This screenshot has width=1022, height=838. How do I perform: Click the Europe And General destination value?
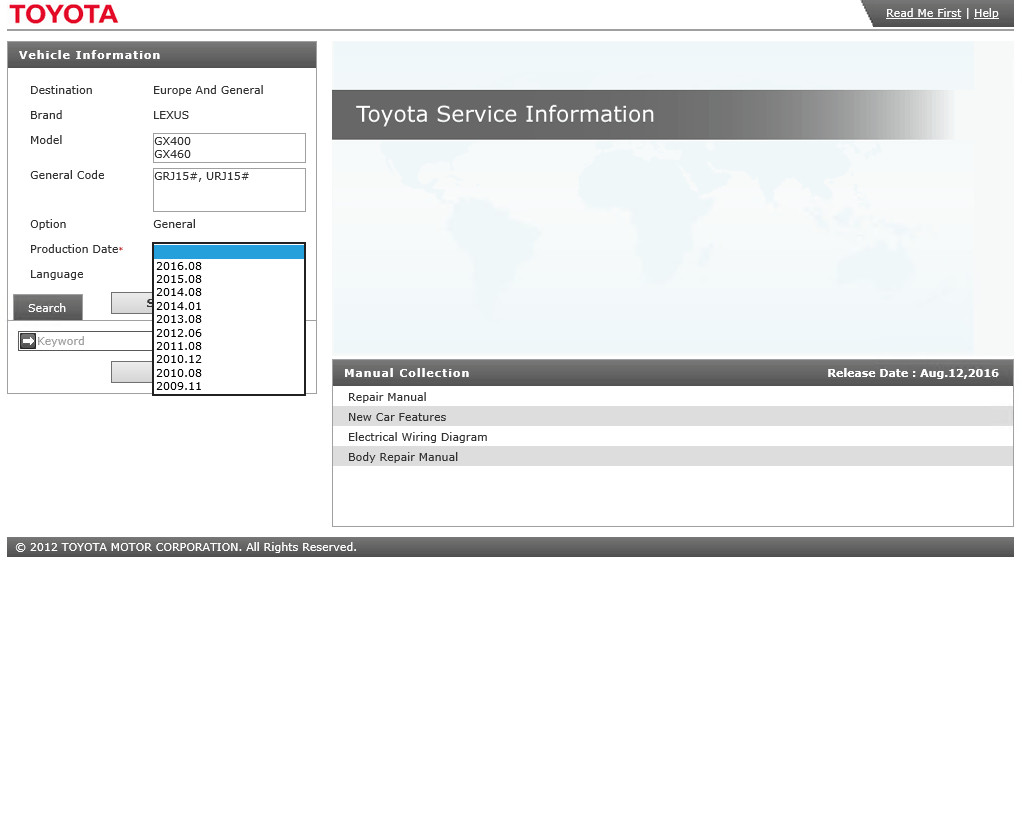208,90
